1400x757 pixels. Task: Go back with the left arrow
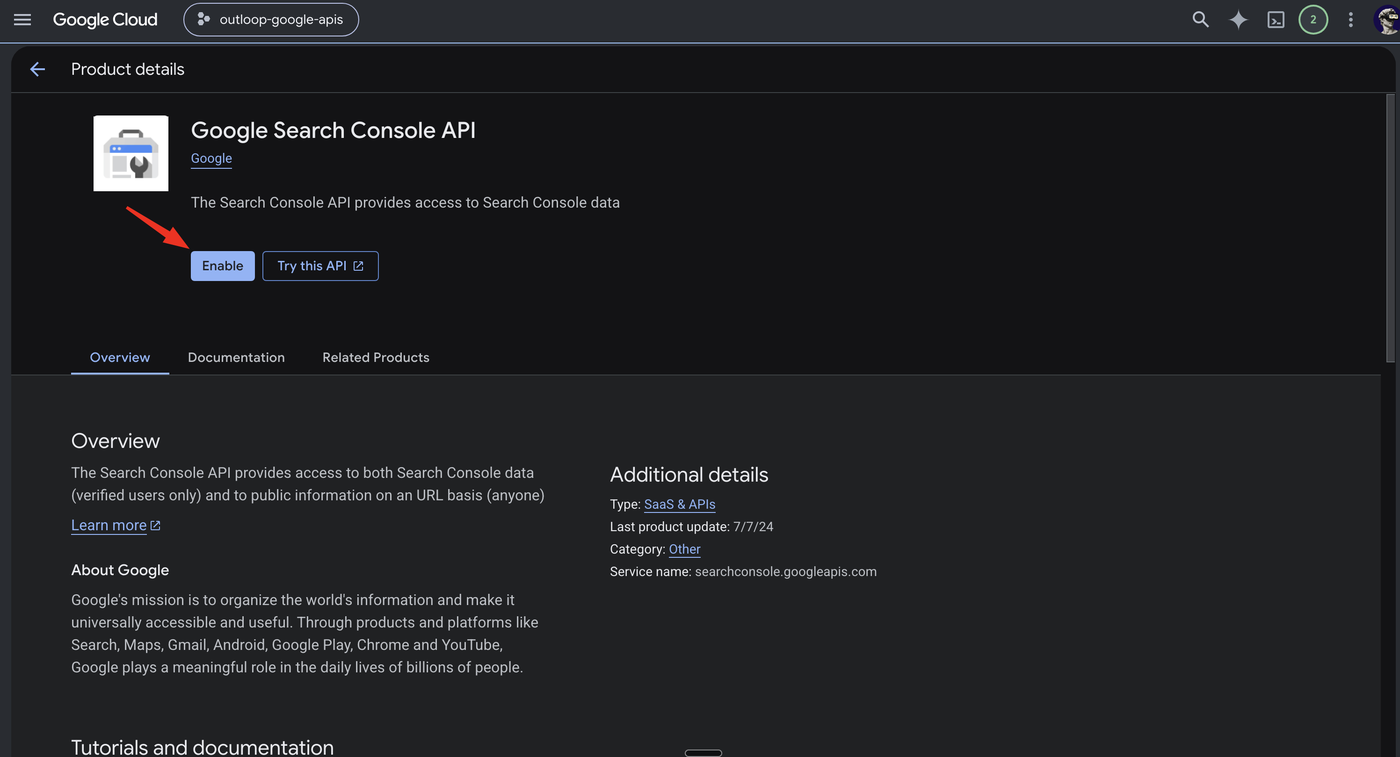37,69
